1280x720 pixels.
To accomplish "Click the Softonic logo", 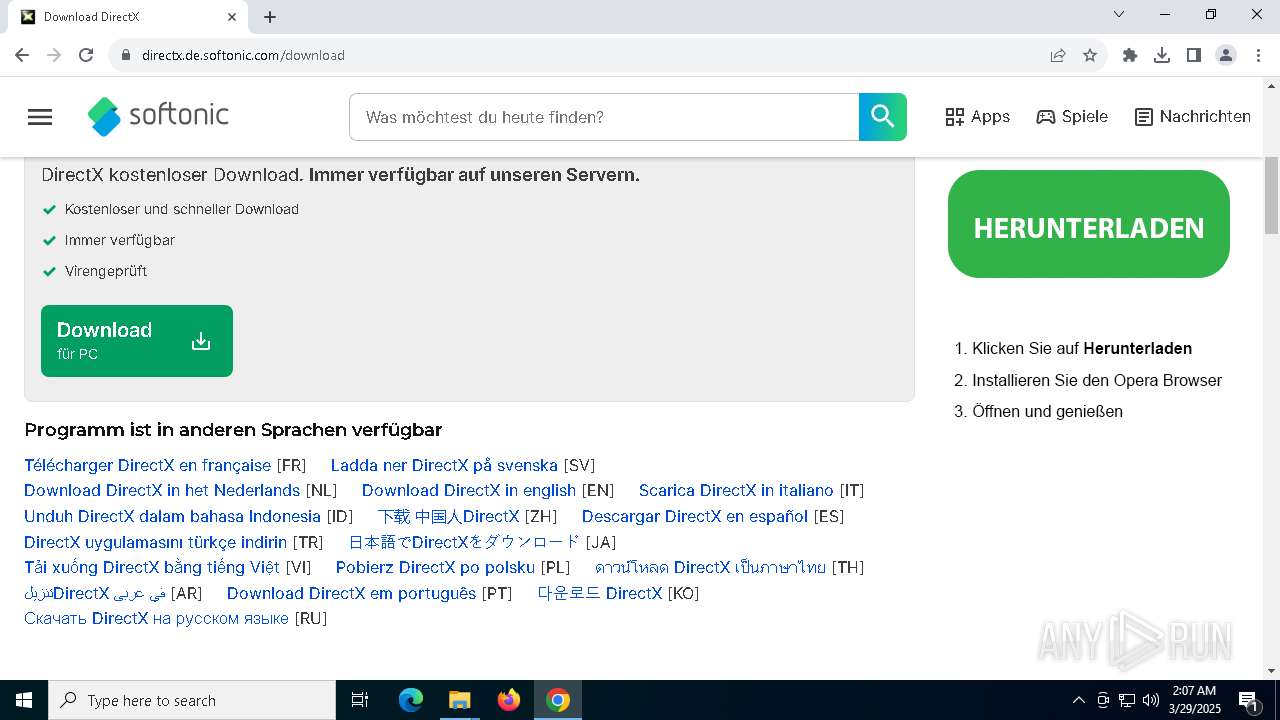I will click(x=159, y=117).
